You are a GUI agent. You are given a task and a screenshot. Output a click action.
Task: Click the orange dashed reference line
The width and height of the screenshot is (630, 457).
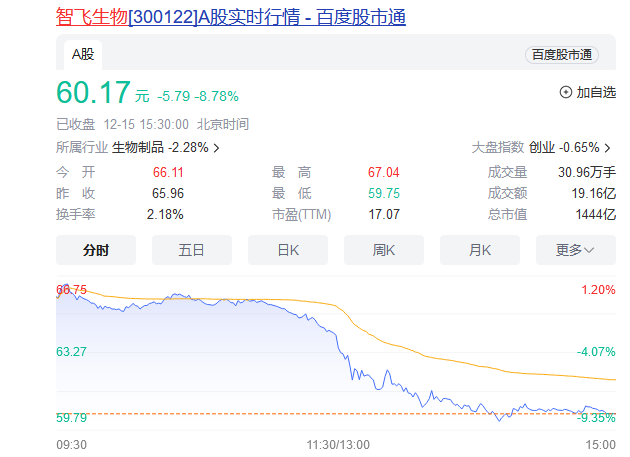[x=336, y=413]
